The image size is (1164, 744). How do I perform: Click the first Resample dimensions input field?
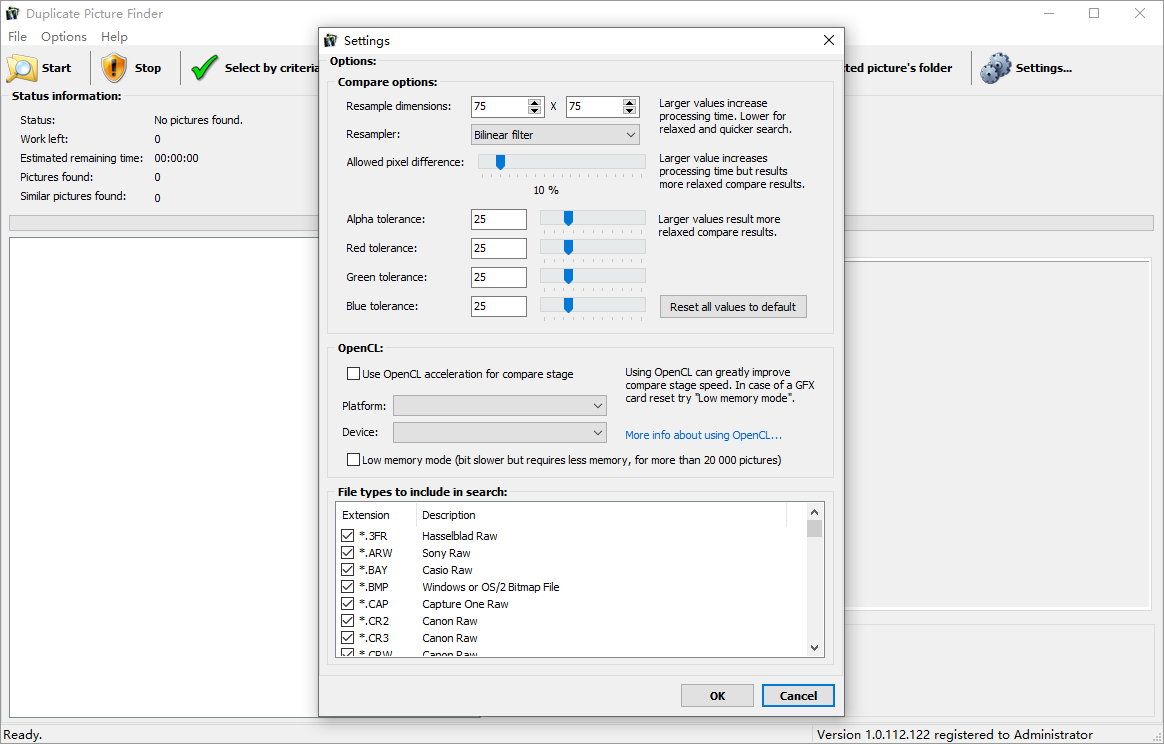(x=500, y=107)
